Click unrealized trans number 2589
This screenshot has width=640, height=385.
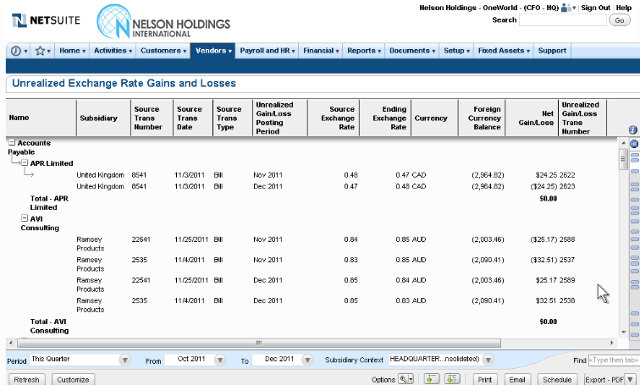[567, 280]
